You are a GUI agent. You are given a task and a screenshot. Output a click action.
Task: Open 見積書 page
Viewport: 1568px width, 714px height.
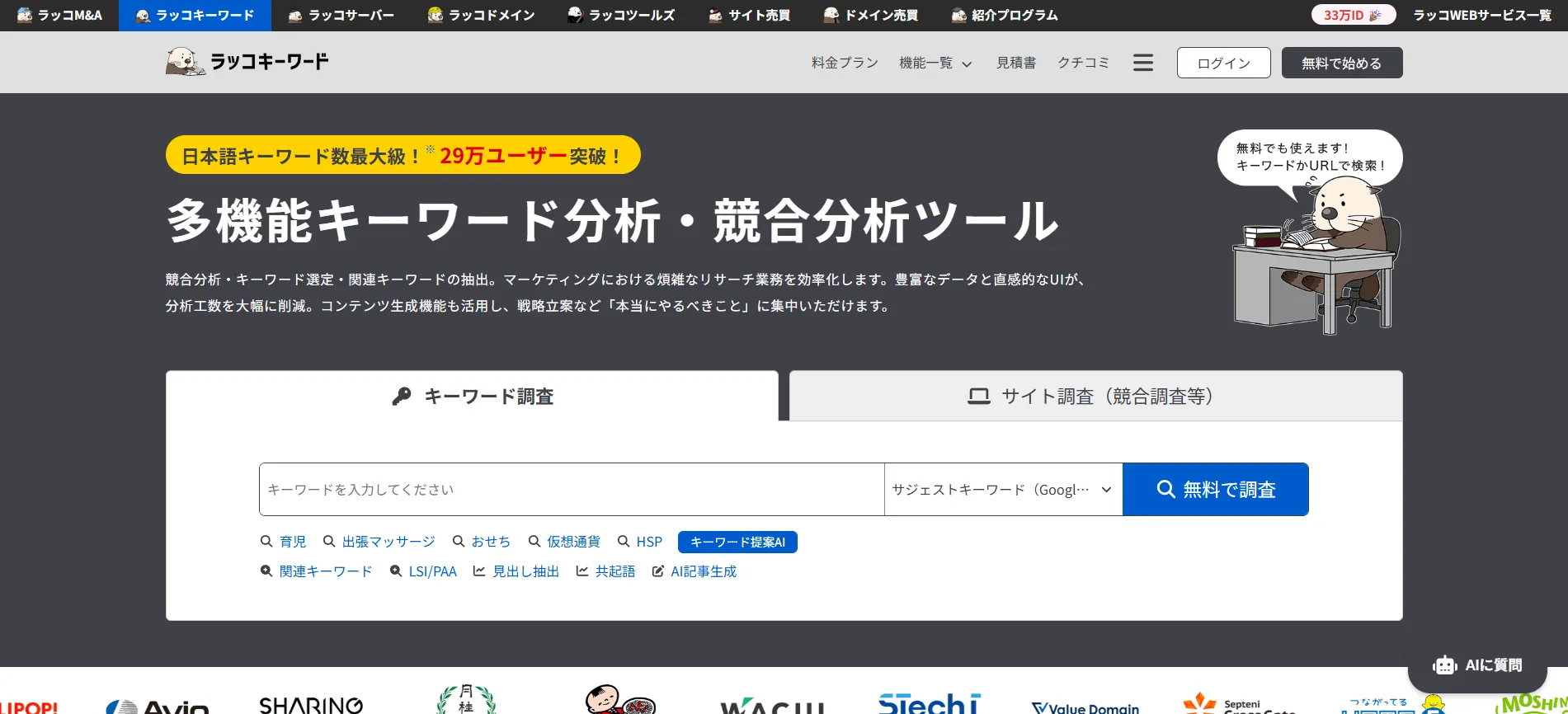(1016, 63)
